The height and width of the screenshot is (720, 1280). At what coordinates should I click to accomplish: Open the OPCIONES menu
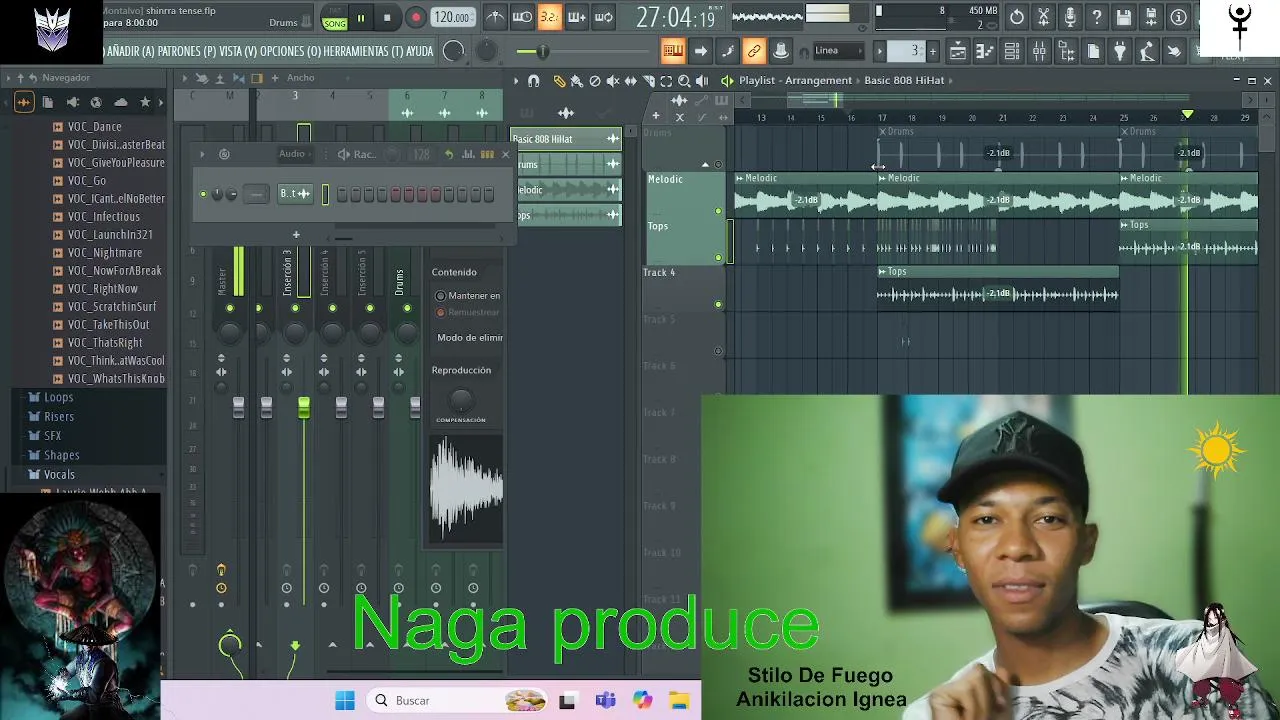point(290,51)
